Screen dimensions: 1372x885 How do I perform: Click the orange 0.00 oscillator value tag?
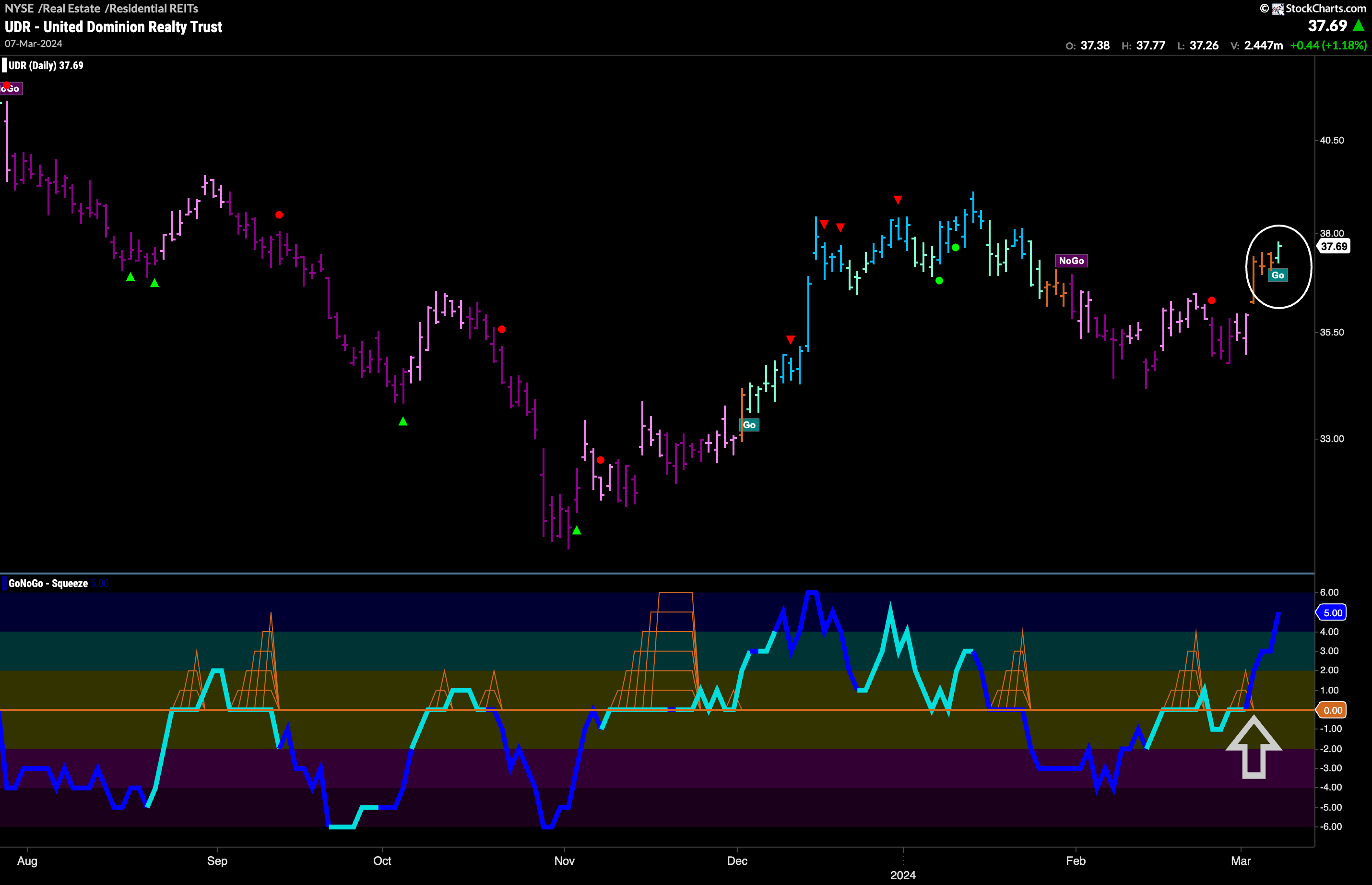click(1332, 710)
